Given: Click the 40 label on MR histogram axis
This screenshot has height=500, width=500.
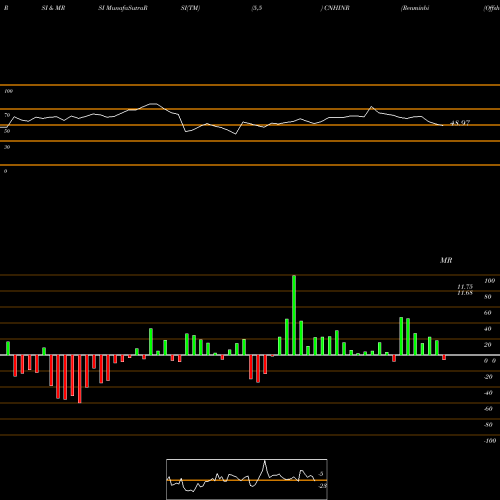Looking at the screenshot, I should (488, 329).
